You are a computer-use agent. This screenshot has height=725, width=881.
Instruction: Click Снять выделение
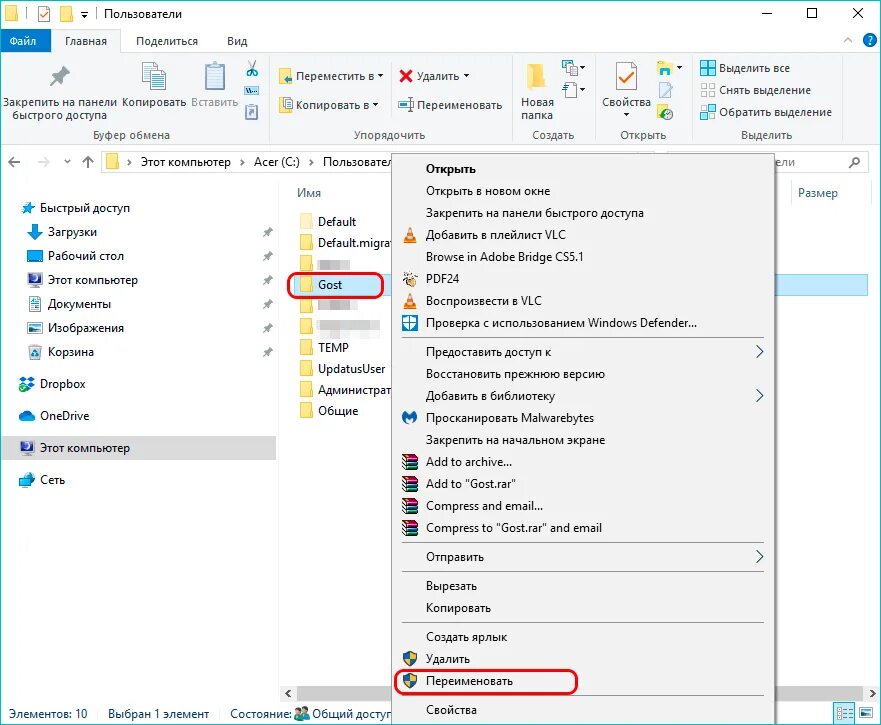756,90
